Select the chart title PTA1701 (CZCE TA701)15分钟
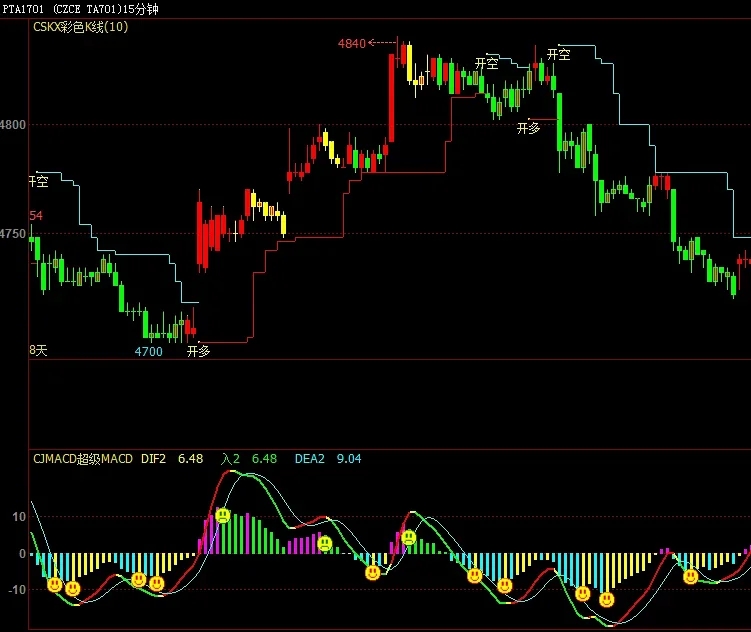751x632 pixels. 80,9
